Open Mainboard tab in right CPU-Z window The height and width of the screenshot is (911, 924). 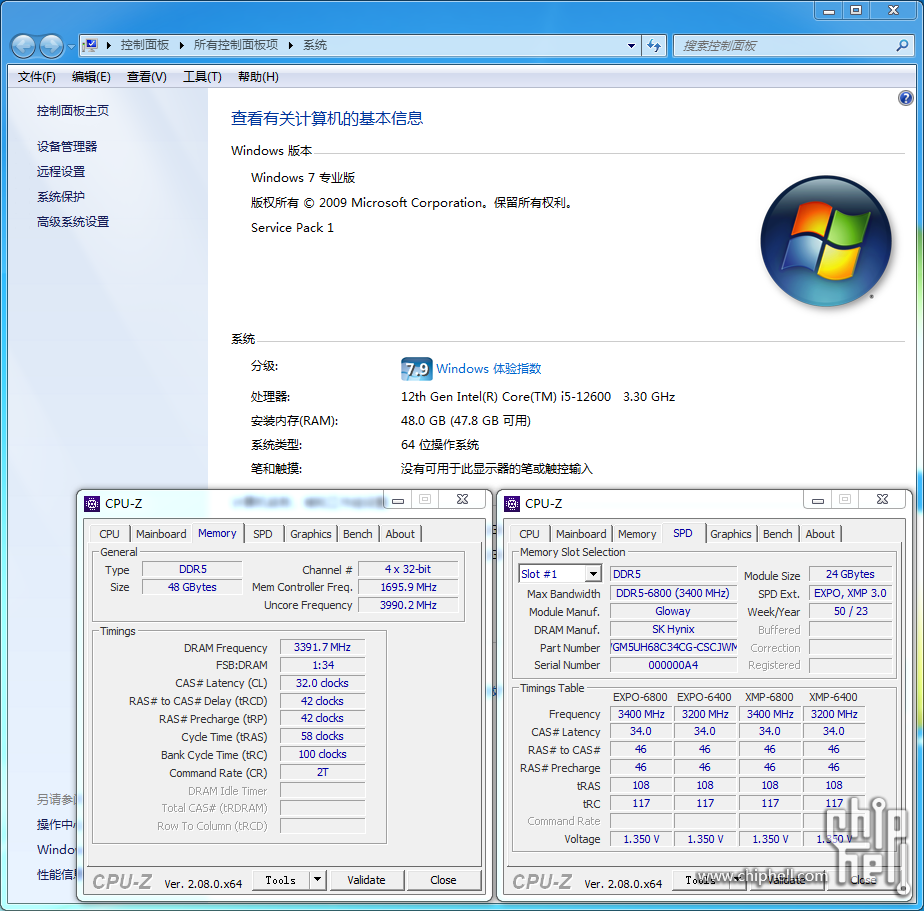point(581,534)
